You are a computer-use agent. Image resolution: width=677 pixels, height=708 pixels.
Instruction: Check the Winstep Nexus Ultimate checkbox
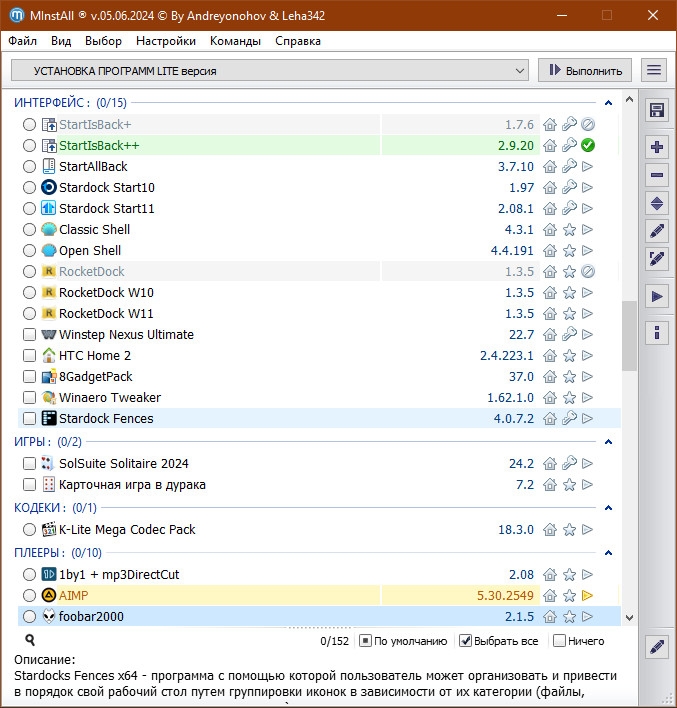click(x=29, y=335)
